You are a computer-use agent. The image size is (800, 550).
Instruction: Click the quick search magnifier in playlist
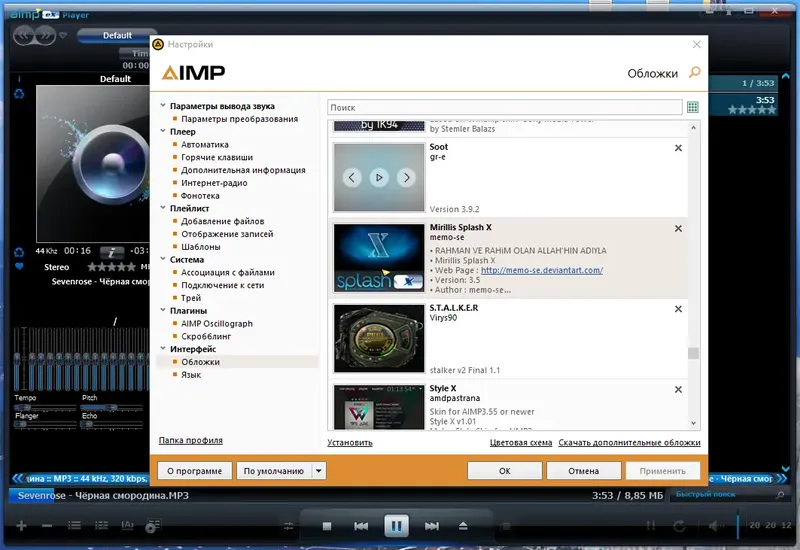(x=780, y=495)
